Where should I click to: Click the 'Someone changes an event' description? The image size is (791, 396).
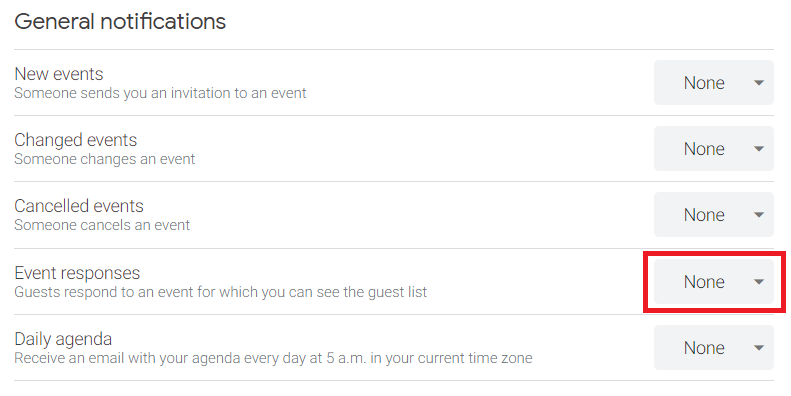click(x=104, y=159)
